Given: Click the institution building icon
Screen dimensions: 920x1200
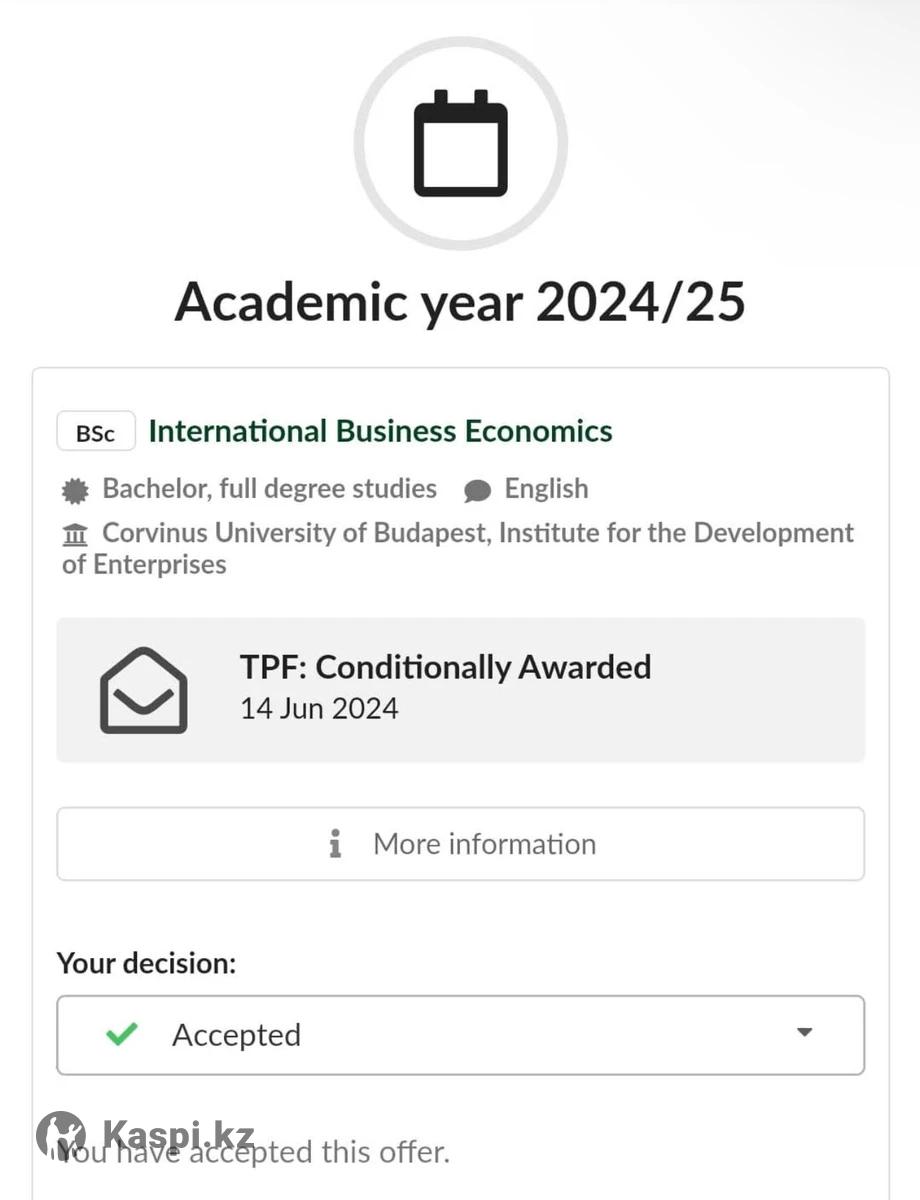Looking at the screenshot, I should coord(75,534).
